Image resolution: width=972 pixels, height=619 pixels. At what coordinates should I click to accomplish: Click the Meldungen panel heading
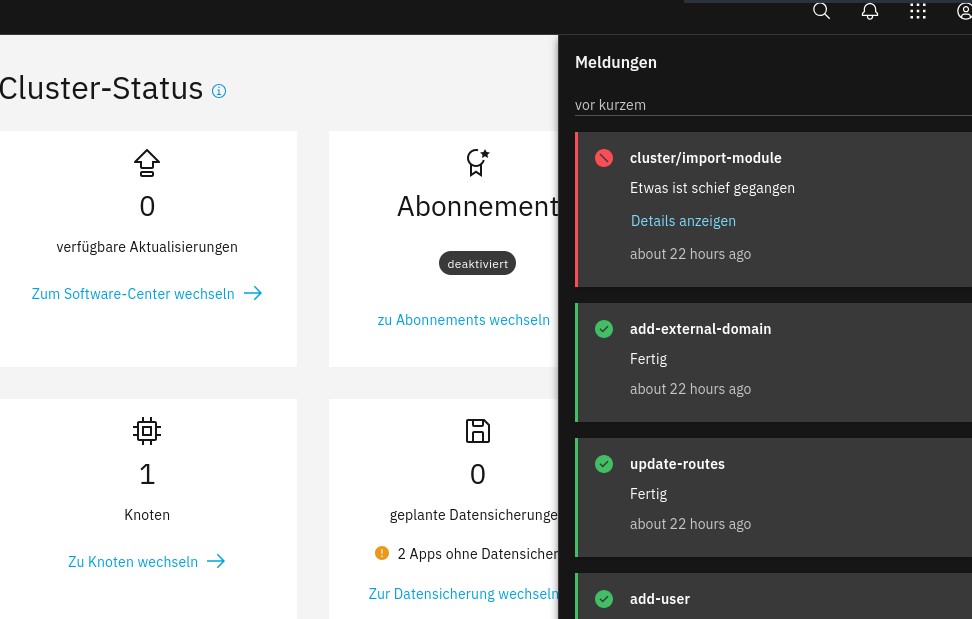coord(616,63)
